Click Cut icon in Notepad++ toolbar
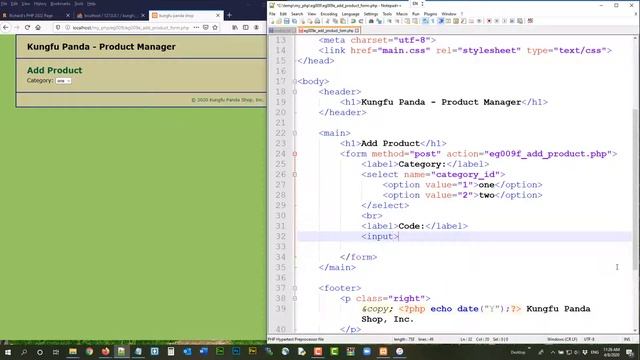 tap(327, 21)
